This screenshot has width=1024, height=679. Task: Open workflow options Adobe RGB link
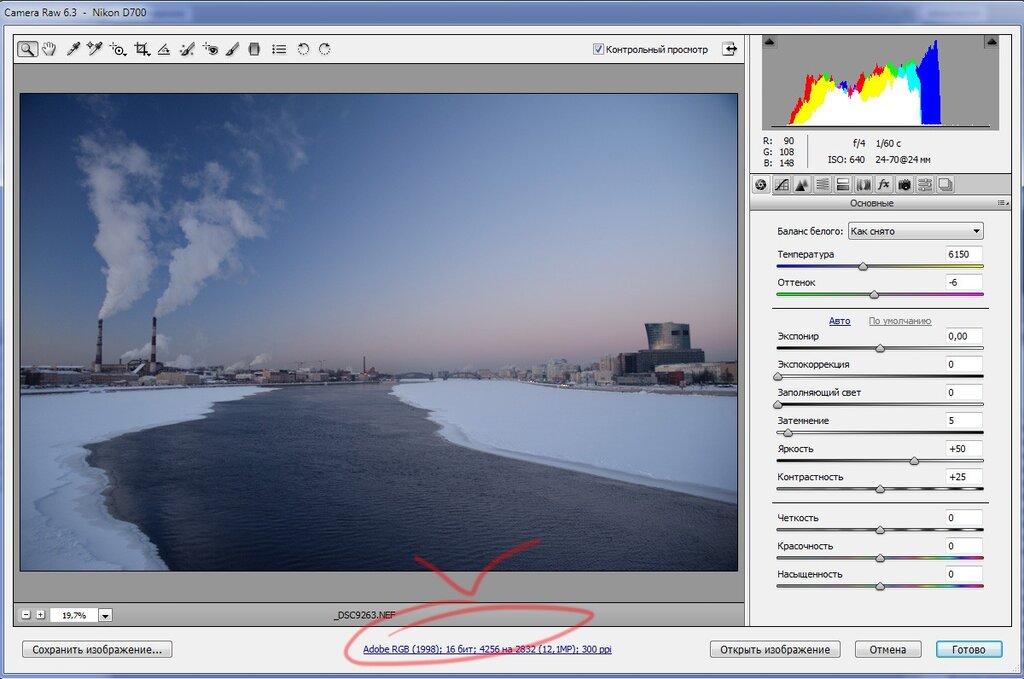click(487, 649)
